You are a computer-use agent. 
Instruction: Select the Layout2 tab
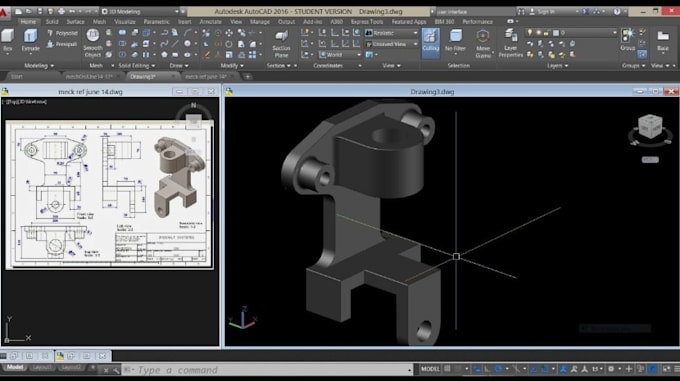click(71, 368)
